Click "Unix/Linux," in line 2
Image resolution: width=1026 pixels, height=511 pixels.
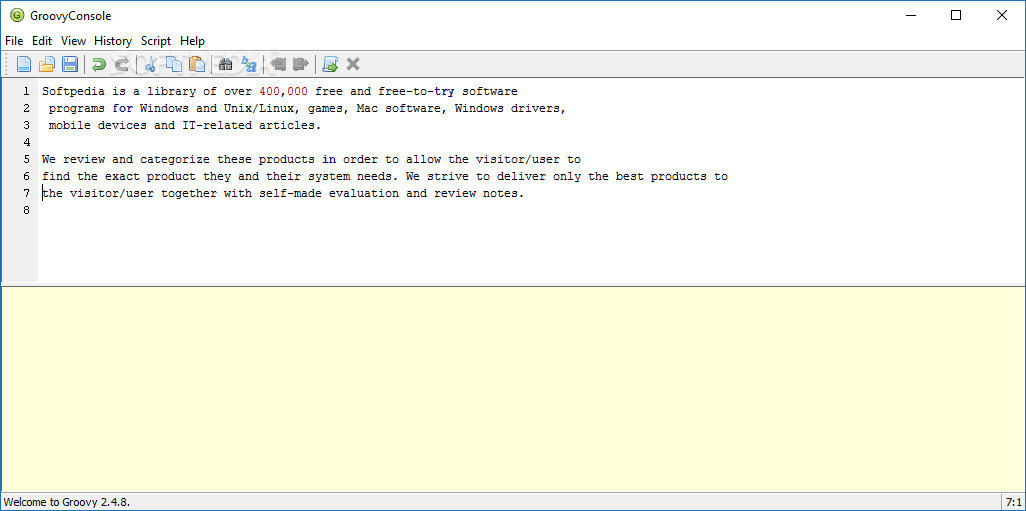point(262,109)
